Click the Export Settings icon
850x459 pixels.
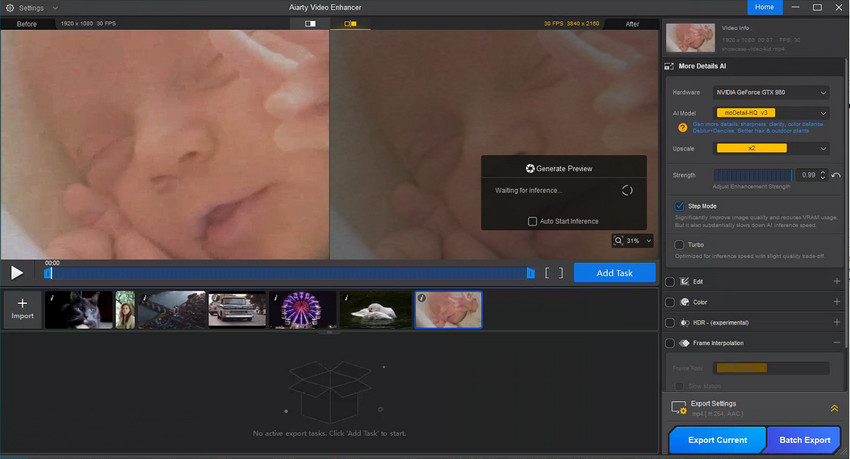(679, 408)
